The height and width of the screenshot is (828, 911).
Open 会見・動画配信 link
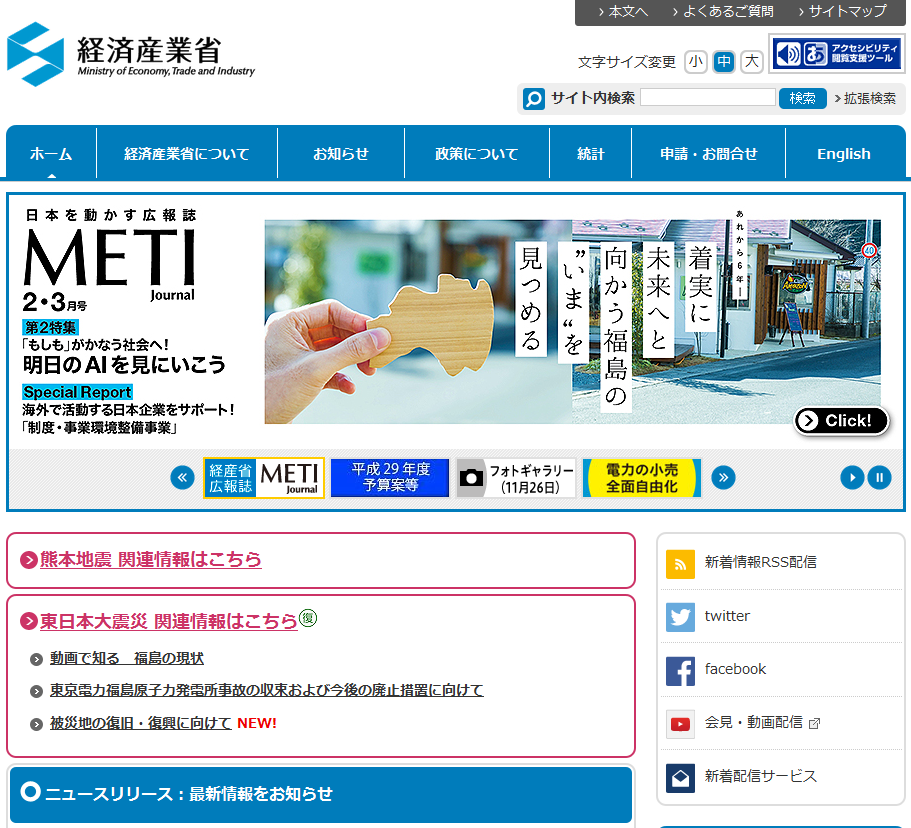pos(754,722)
